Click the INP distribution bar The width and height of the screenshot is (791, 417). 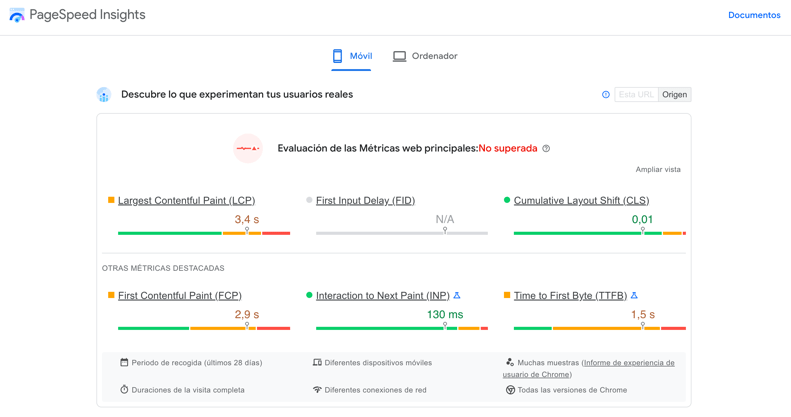[x=402, y=328]
